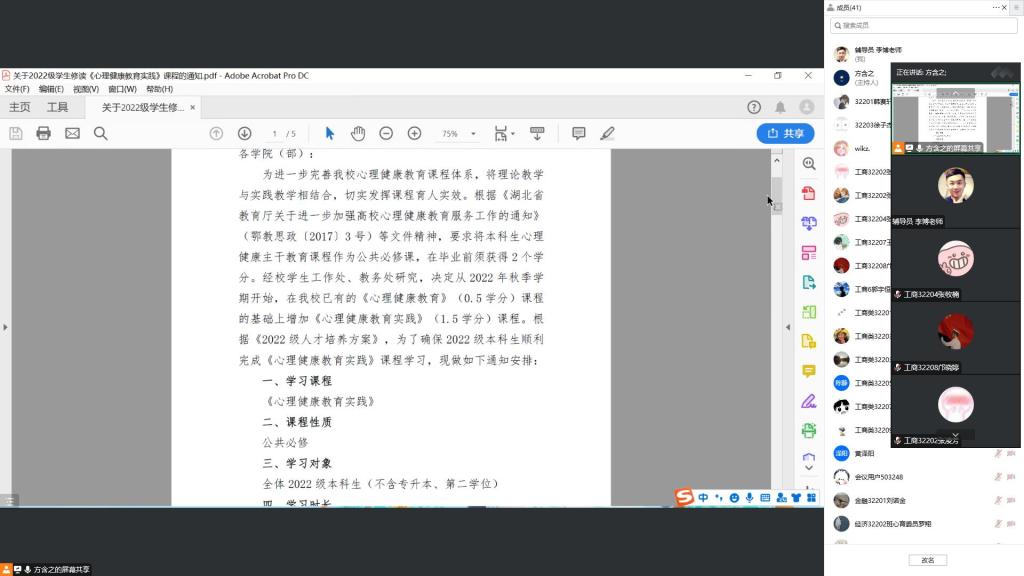
Task: Select the arrow selection tool
Action: [x=330, y=133]
